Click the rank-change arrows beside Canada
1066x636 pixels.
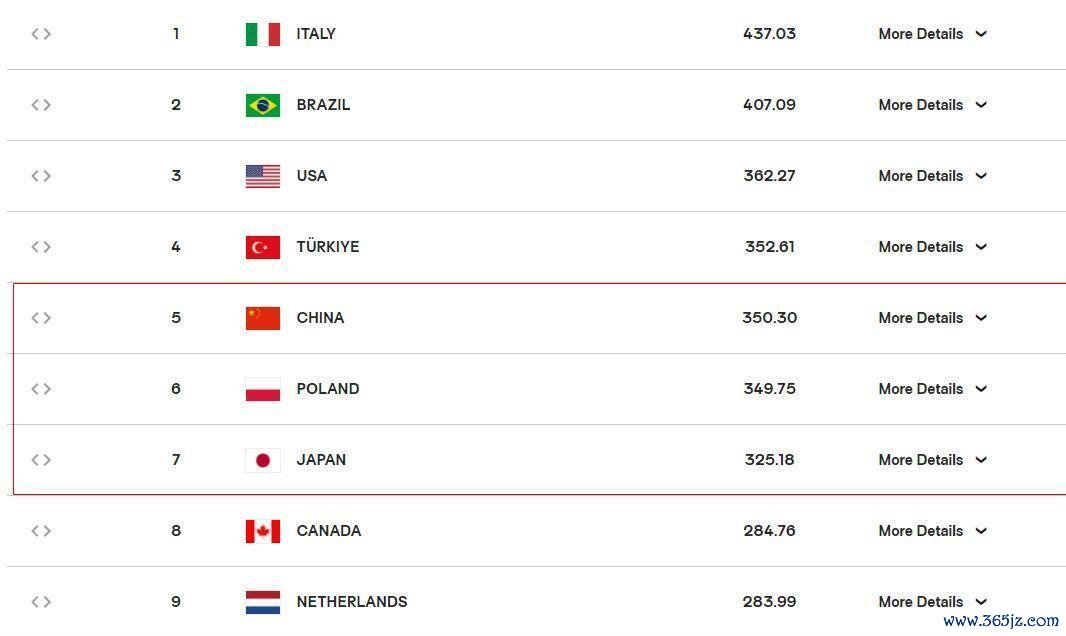click(x=41, y=531)
